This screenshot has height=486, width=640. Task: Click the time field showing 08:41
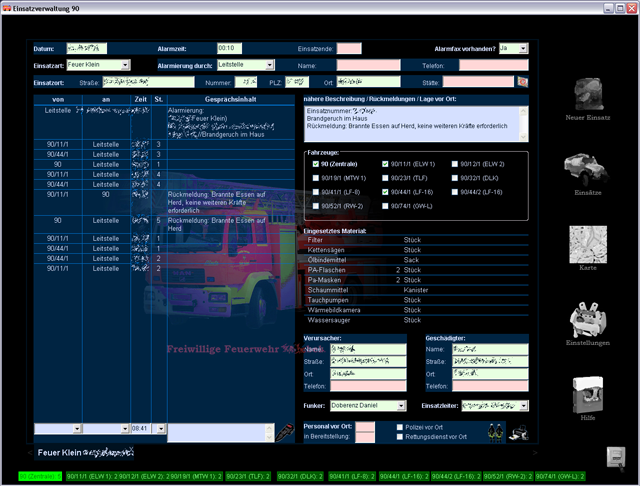click(141, 428)
